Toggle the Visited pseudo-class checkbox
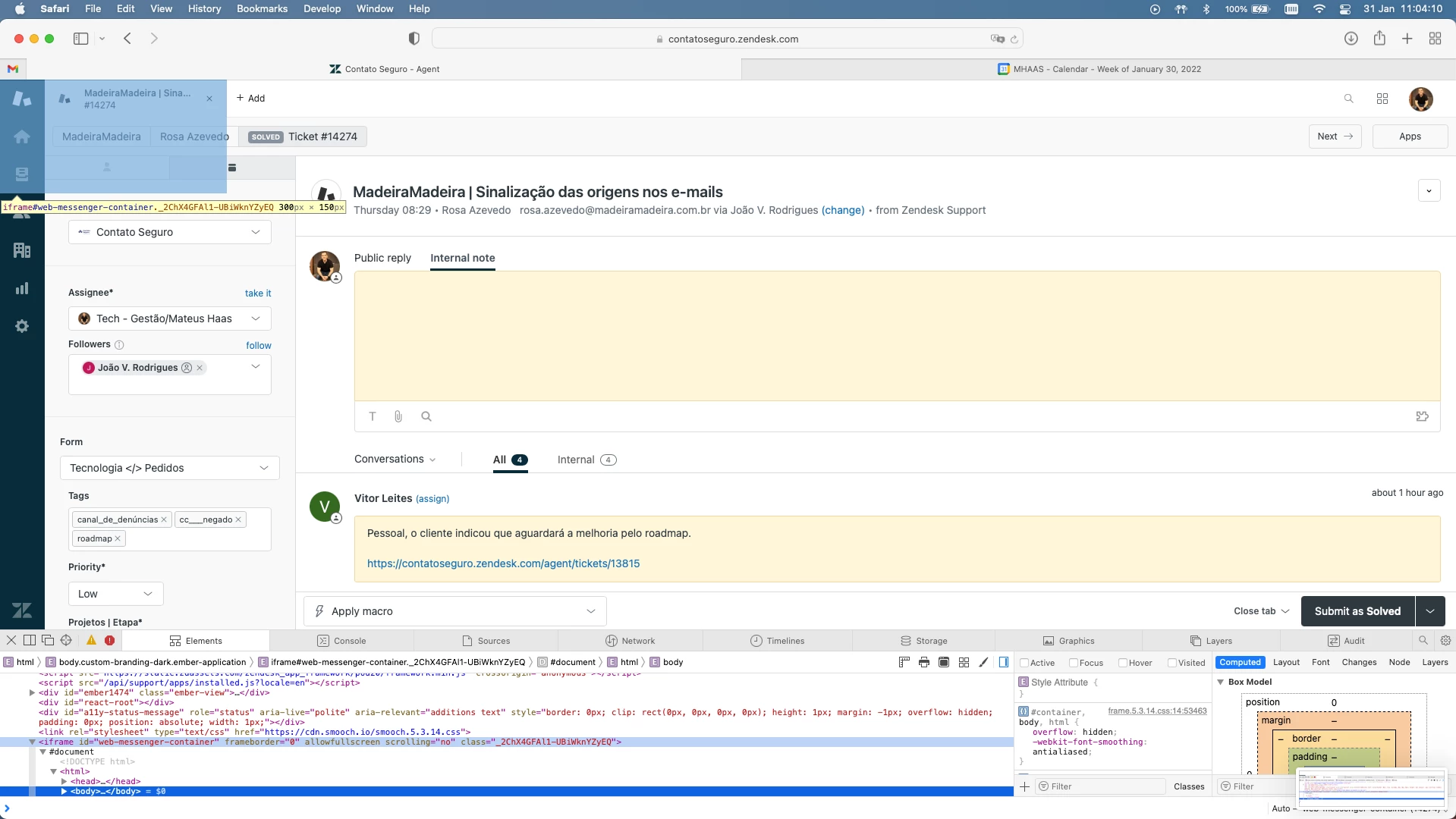 coord(1172,663)
